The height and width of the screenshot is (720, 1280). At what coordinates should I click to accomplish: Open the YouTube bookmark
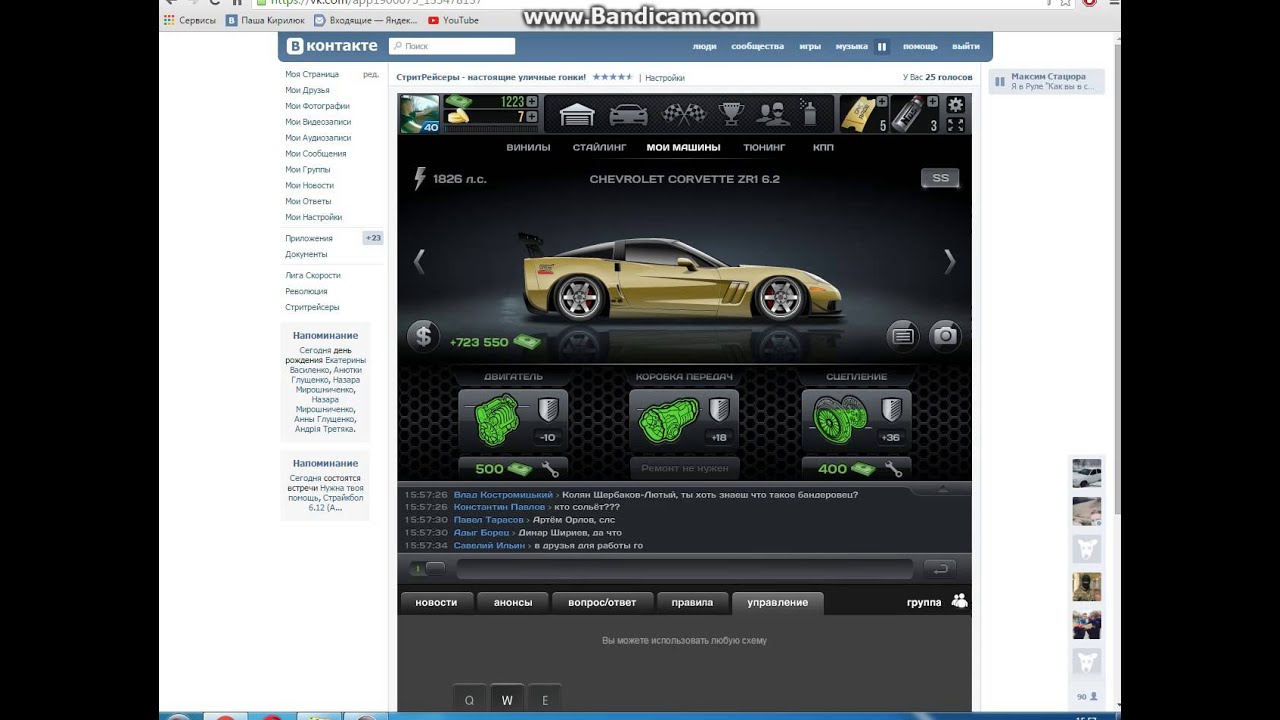(453, 20)
